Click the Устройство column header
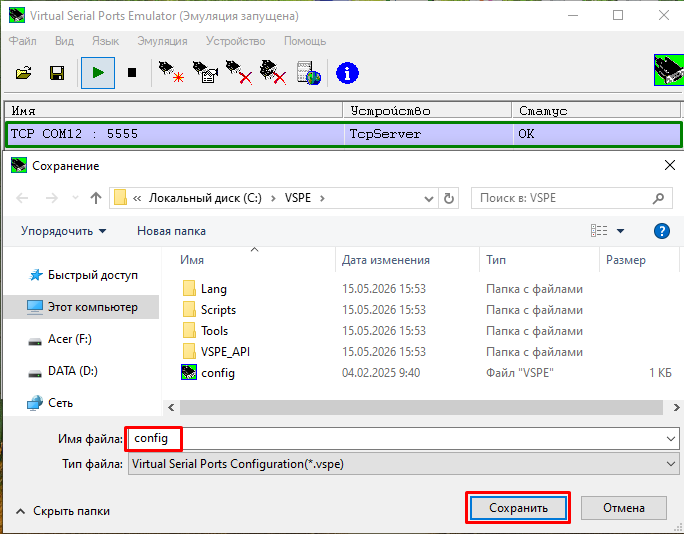684x534 pixels. click(427, 110)
